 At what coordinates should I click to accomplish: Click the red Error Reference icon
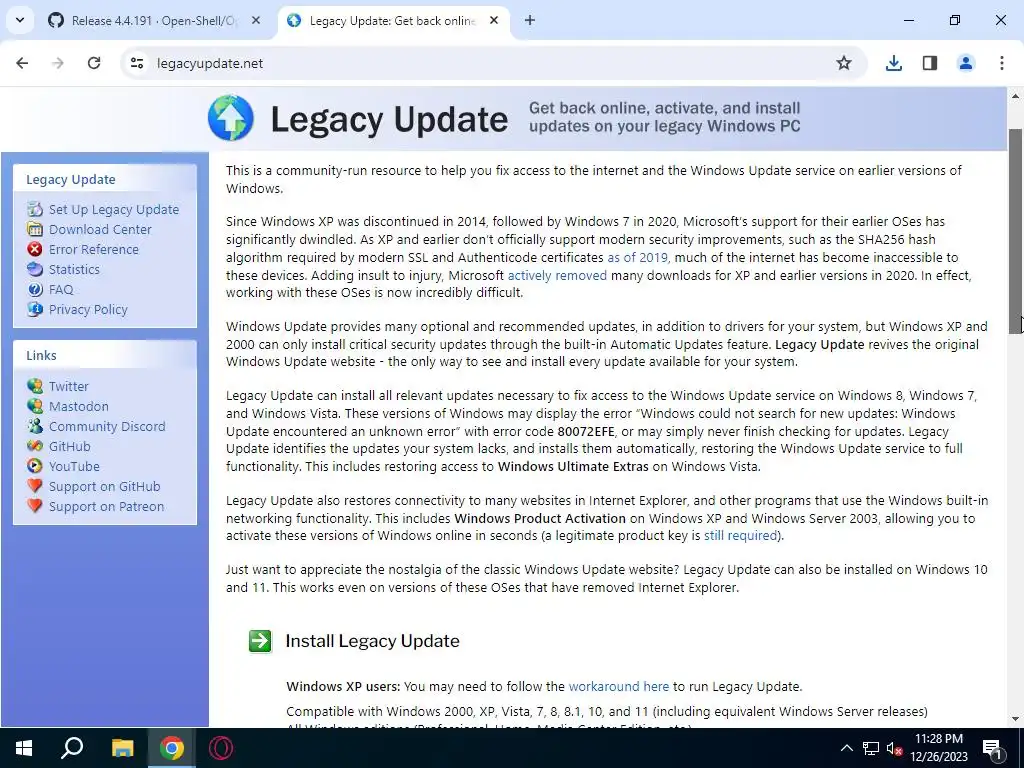click(x=35, y=249)
